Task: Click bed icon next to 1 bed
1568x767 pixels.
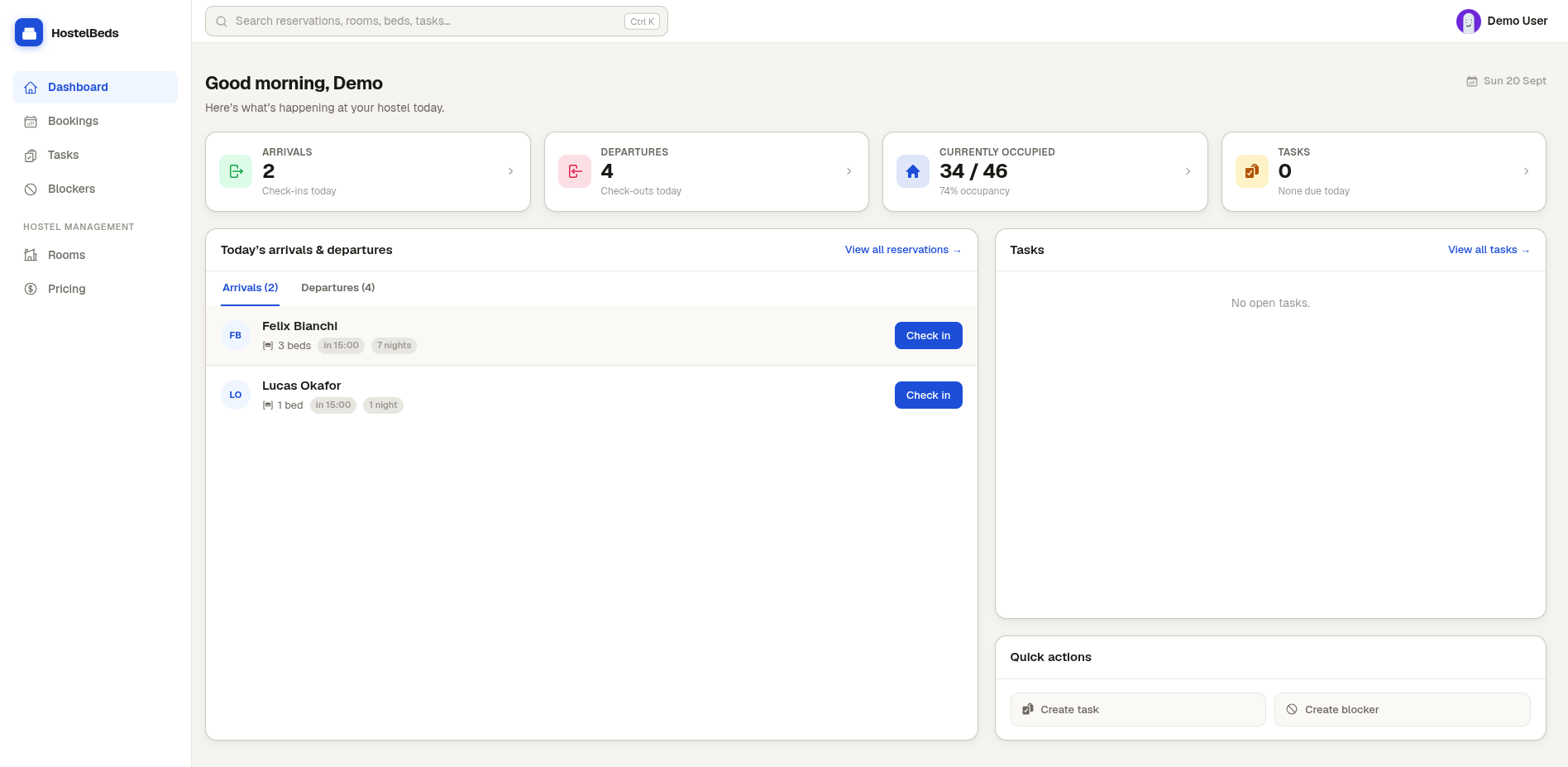Action: [x=268, y=405]
